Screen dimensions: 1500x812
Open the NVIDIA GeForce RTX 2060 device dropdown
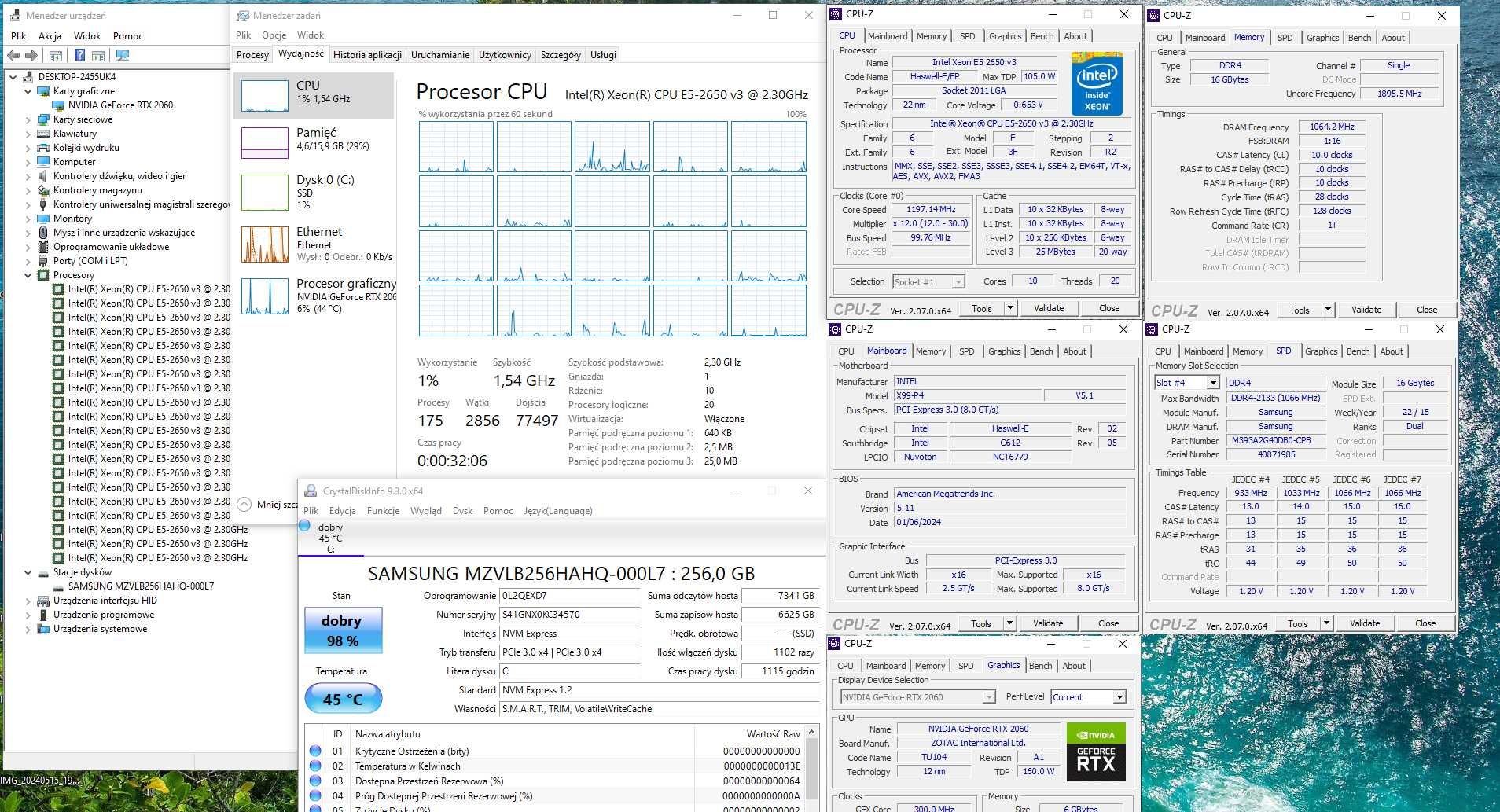[989, 697]
